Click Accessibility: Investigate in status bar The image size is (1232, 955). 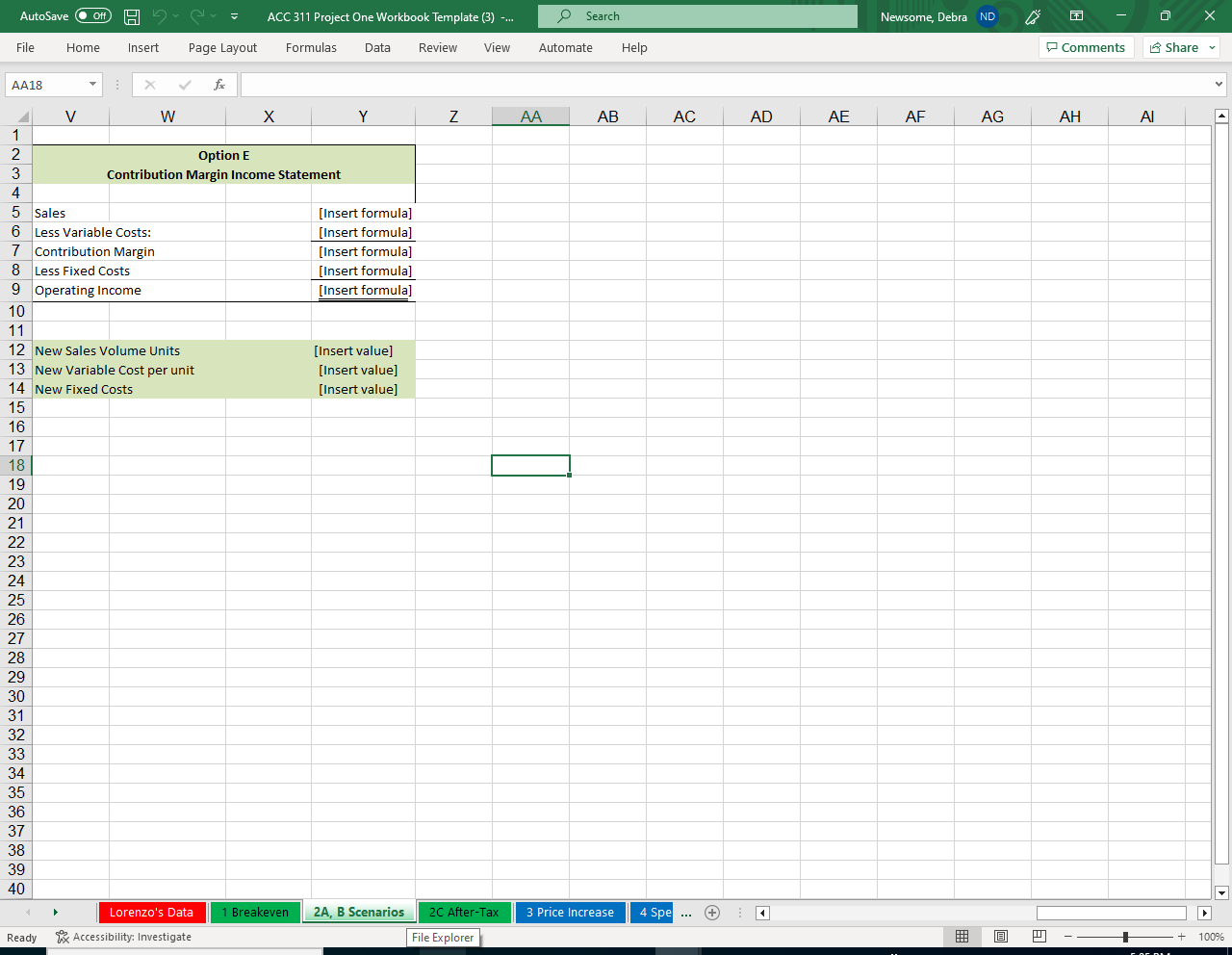(123, 937)
